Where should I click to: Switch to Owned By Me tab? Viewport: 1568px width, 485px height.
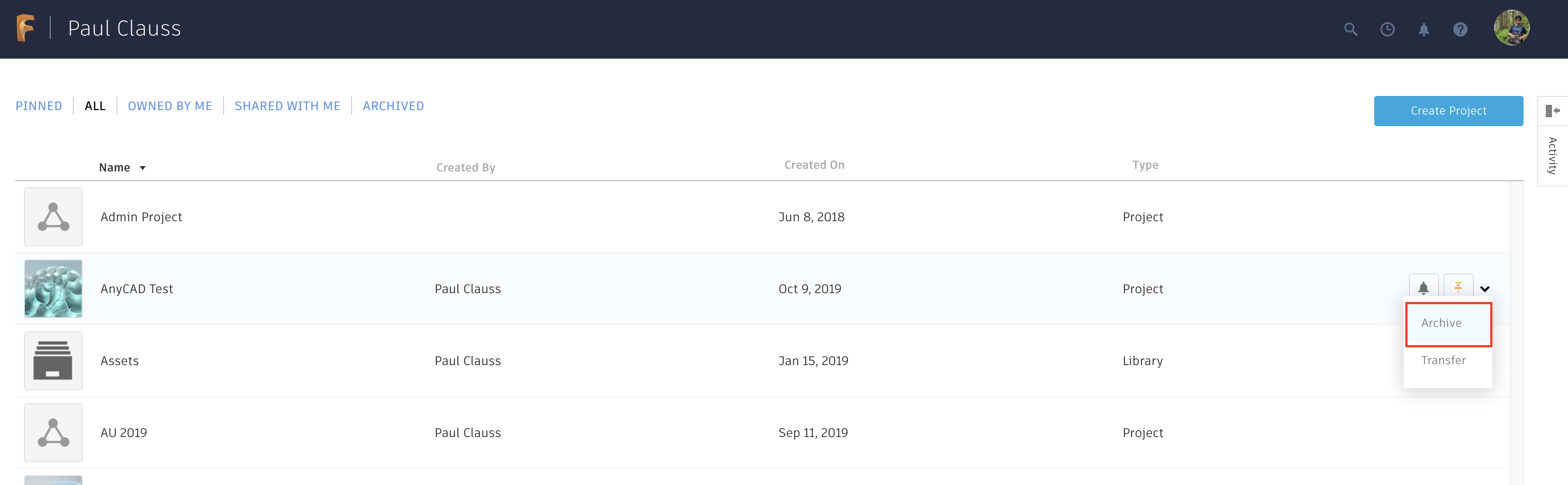(170, 106)
